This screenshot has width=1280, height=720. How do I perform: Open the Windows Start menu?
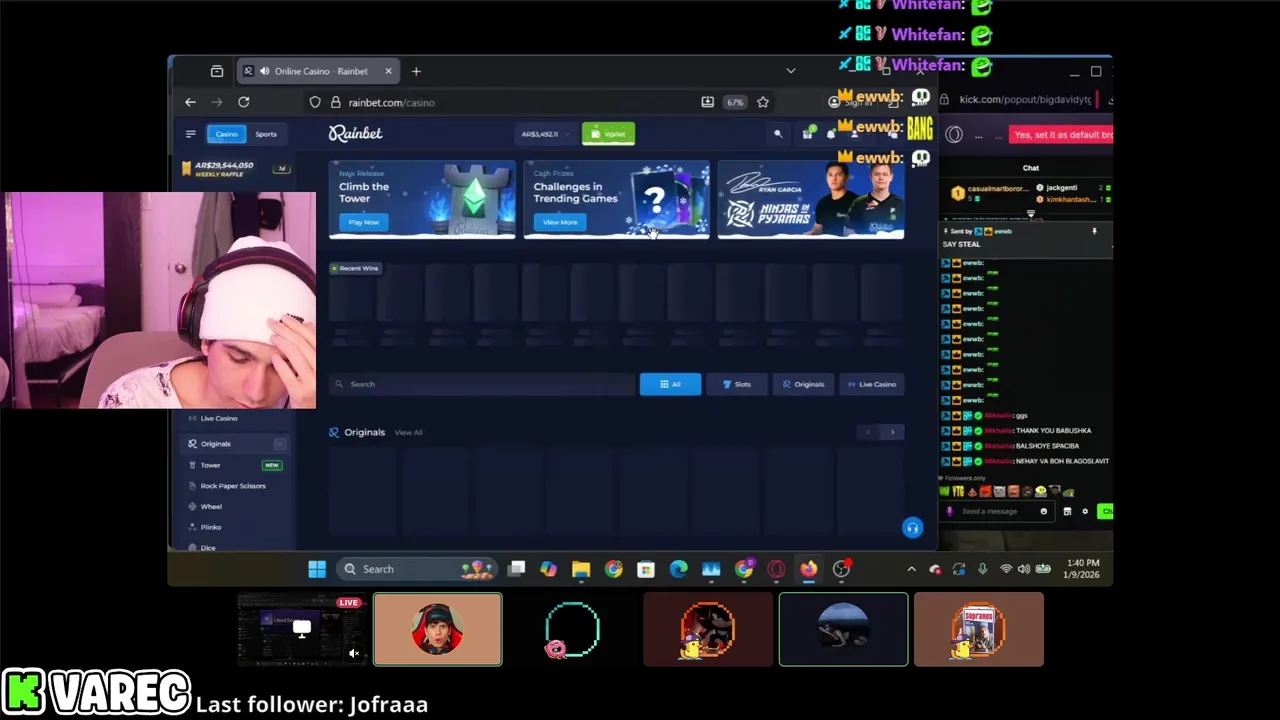[317, 569]
